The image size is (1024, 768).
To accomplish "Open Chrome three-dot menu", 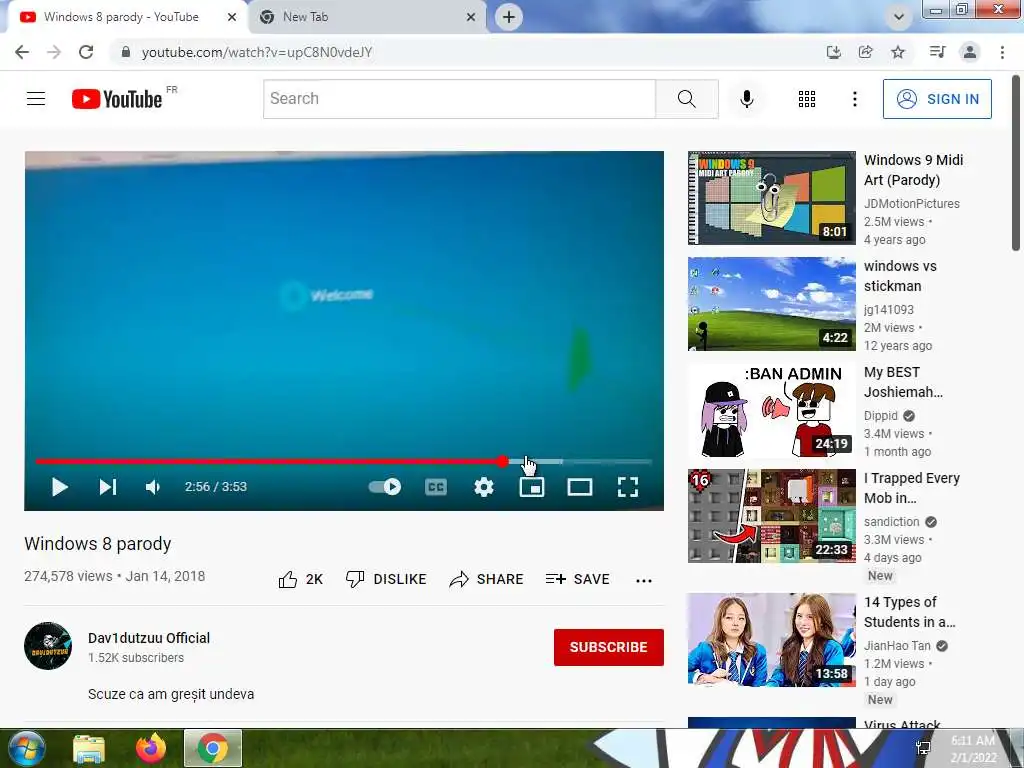I will (1002, 52).
